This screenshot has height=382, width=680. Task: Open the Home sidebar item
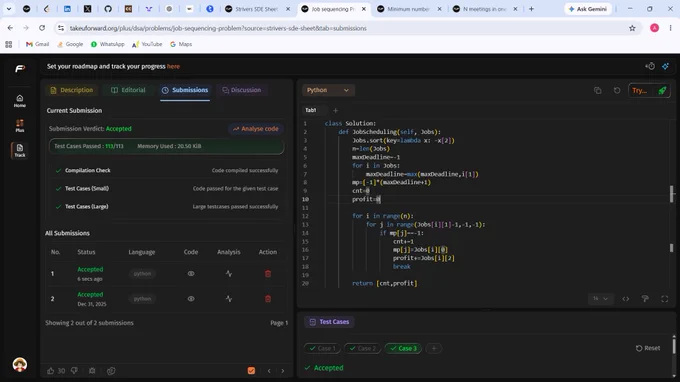point(20,101)
